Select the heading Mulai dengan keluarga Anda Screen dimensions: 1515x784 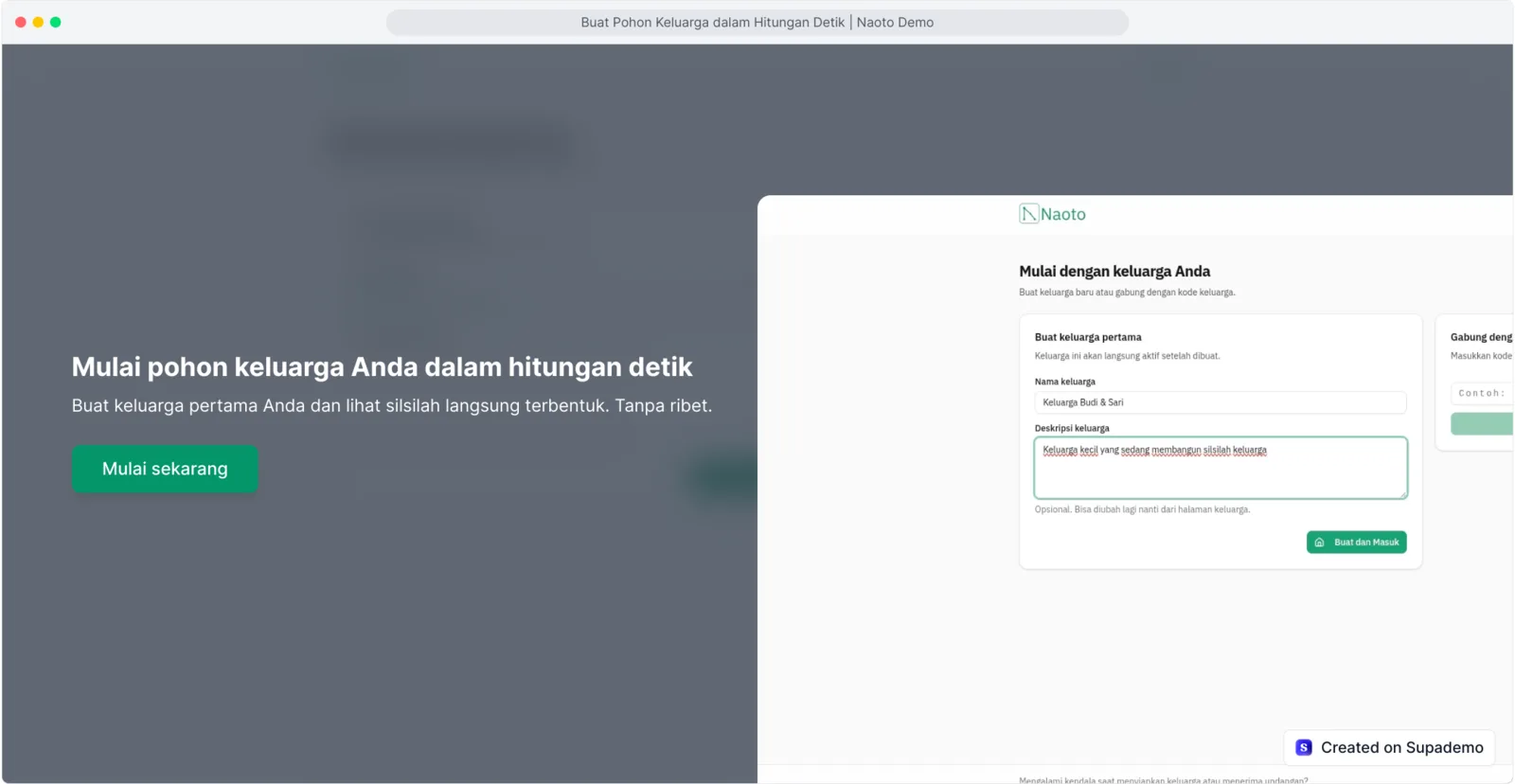click(1114, 272)
